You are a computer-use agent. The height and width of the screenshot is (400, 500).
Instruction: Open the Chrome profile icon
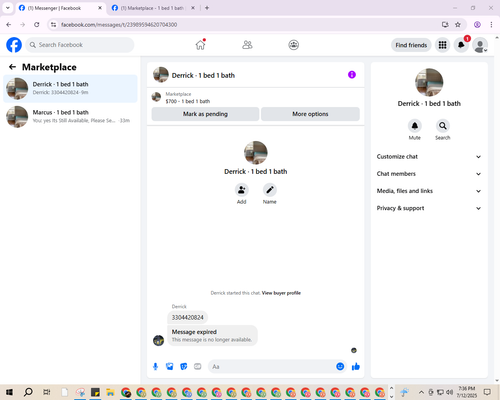tap(477, 25)
